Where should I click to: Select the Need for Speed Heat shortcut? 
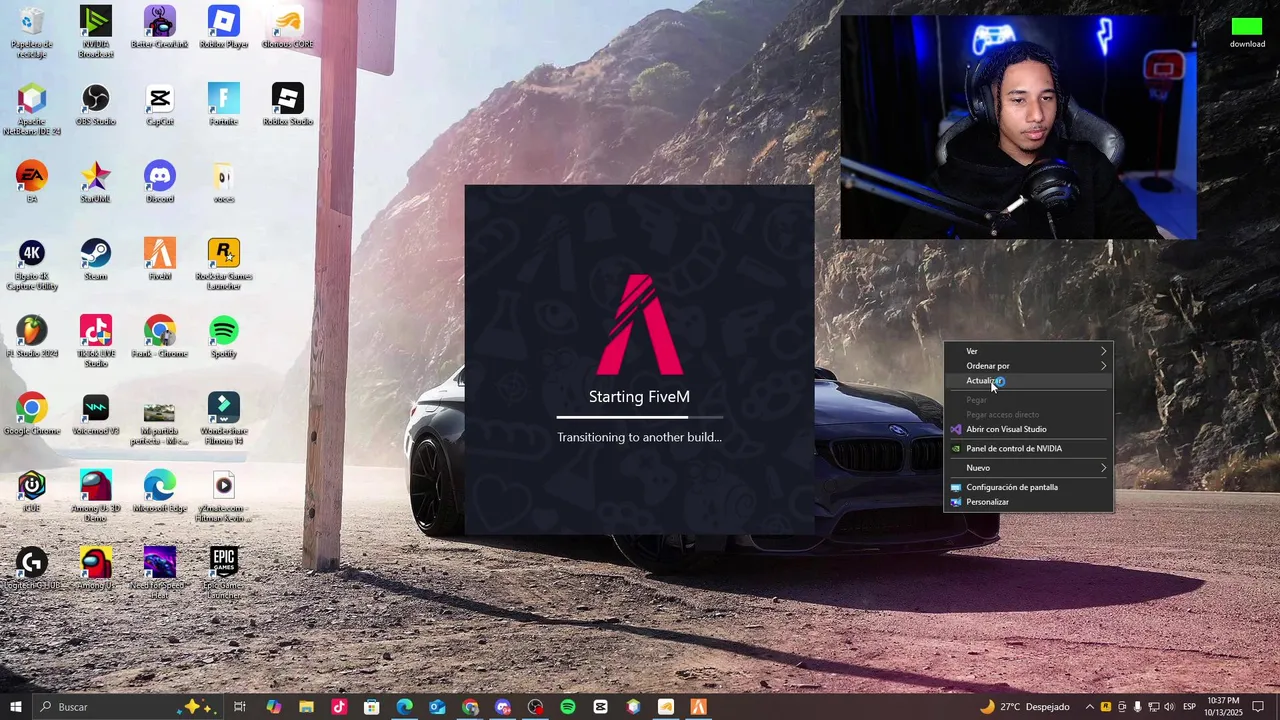(x=160, y=573)
